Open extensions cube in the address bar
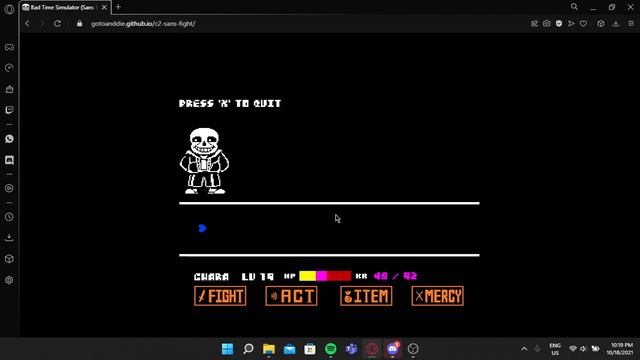The height and width of the screenshot is (360, 640). (x=601, y=24)
